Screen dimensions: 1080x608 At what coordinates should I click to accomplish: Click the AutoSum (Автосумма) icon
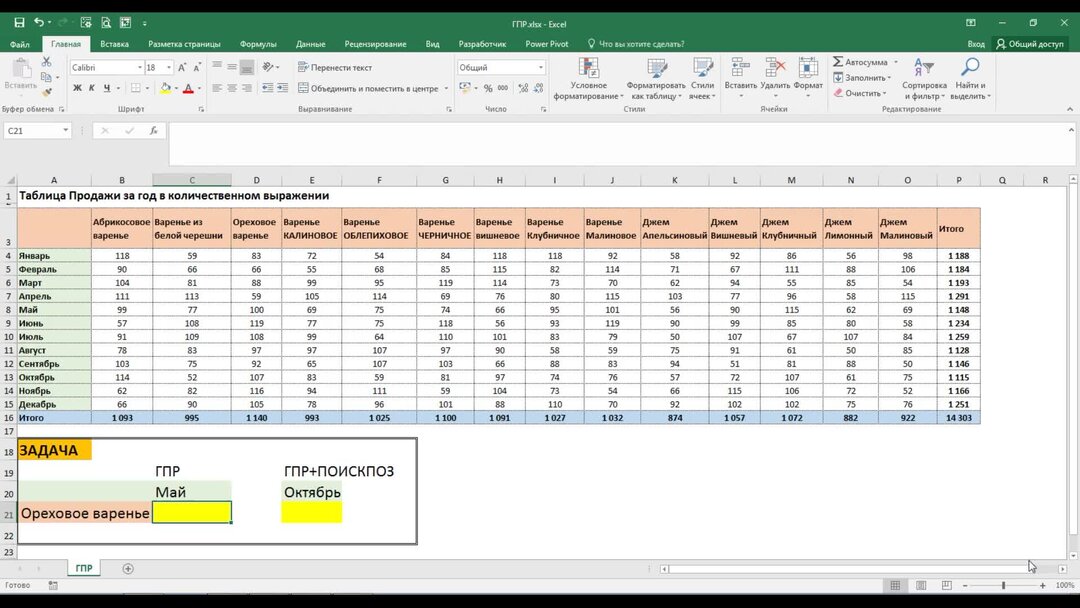tap(838, 62)
